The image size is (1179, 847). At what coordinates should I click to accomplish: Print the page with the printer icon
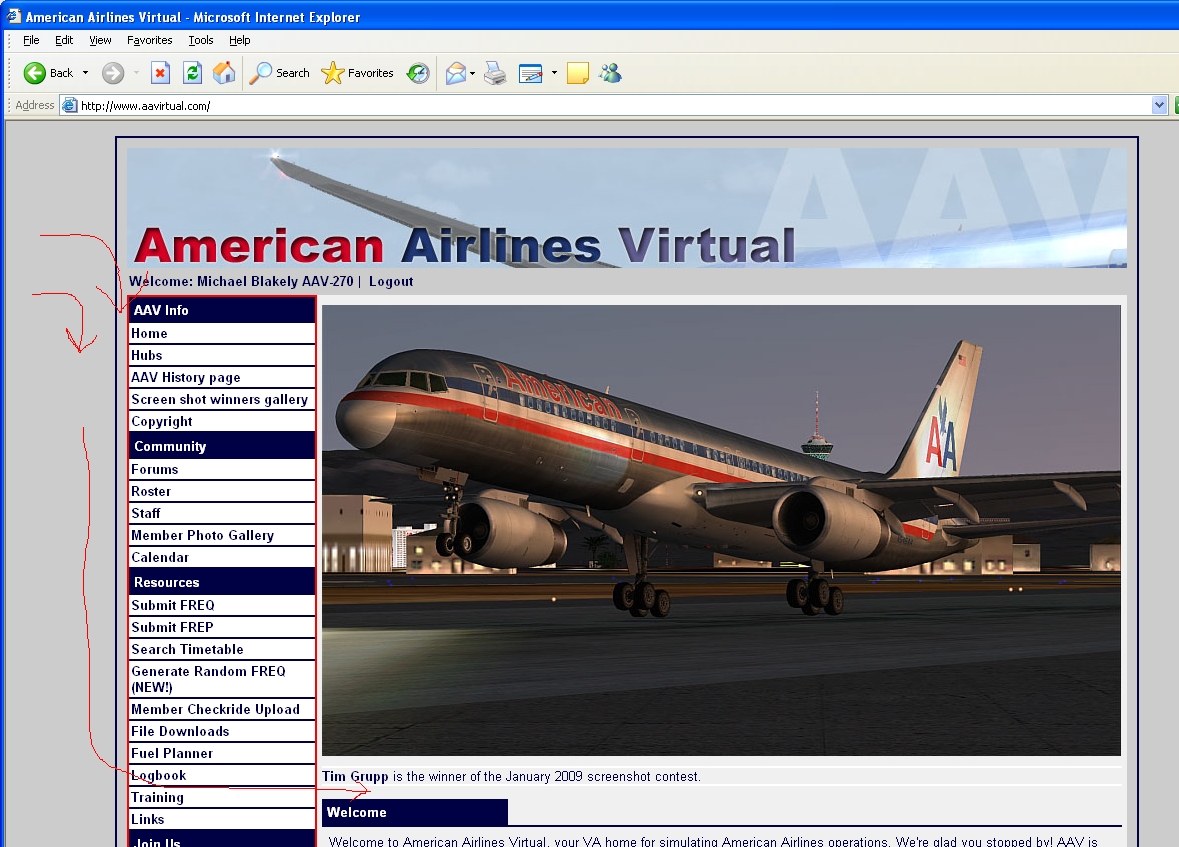pyautogui.click(x=495, y=73)
